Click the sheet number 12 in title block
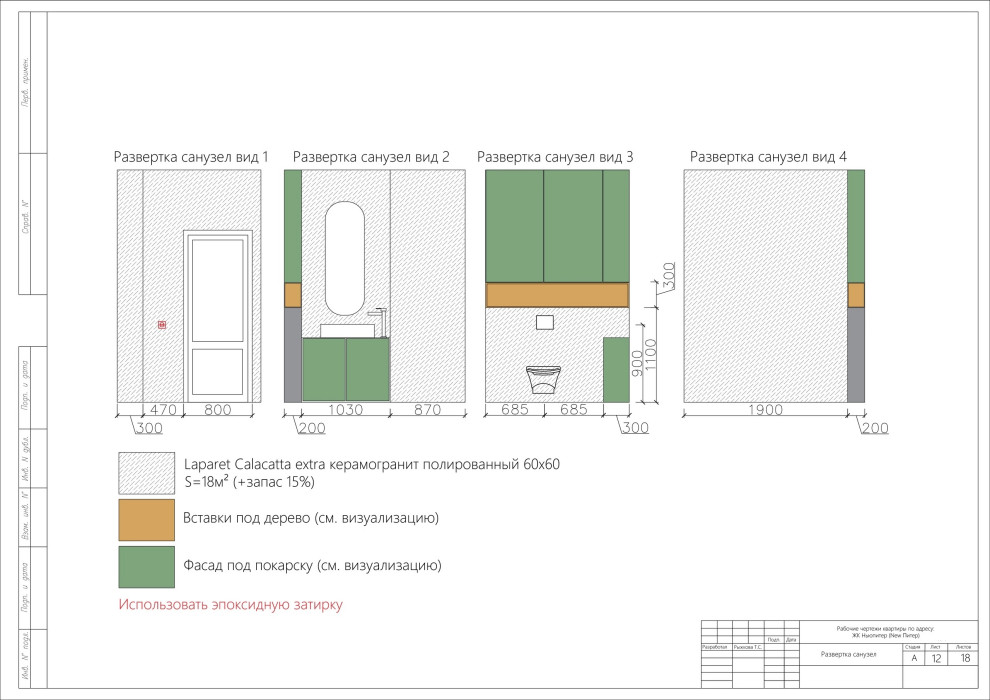Image resolution: width=990 pixels, height=700 pixels. [936, 657]
